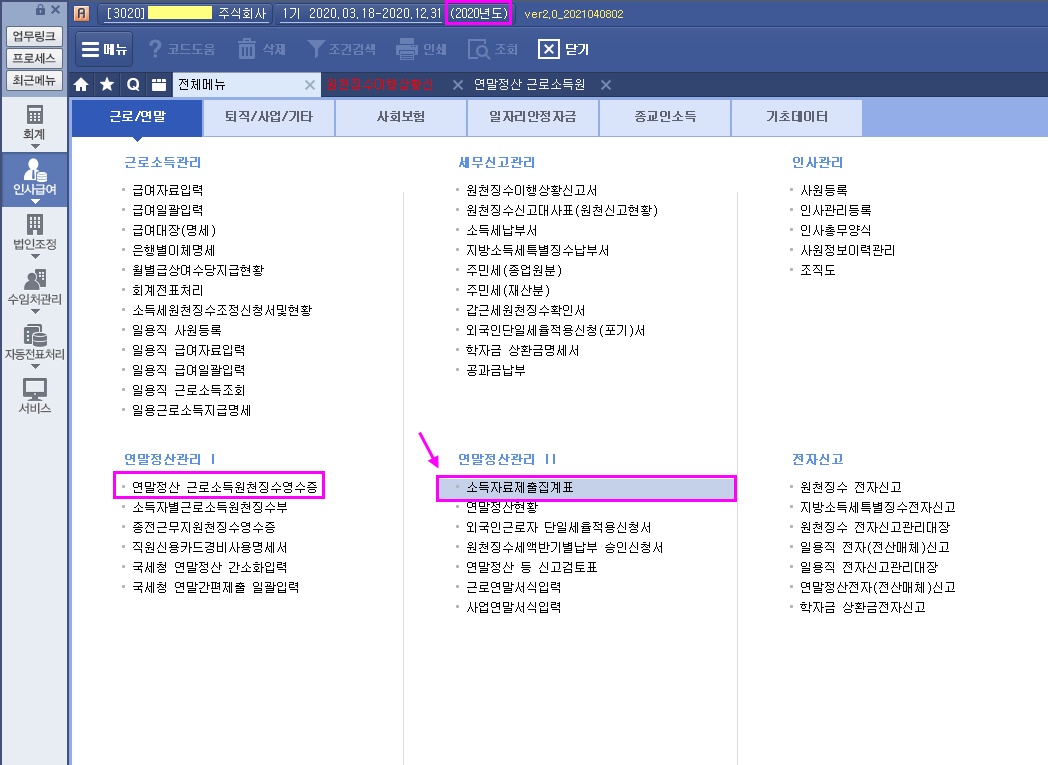
Task: Close the 원천징수이행상황신 tab
Action: point(457,85)
